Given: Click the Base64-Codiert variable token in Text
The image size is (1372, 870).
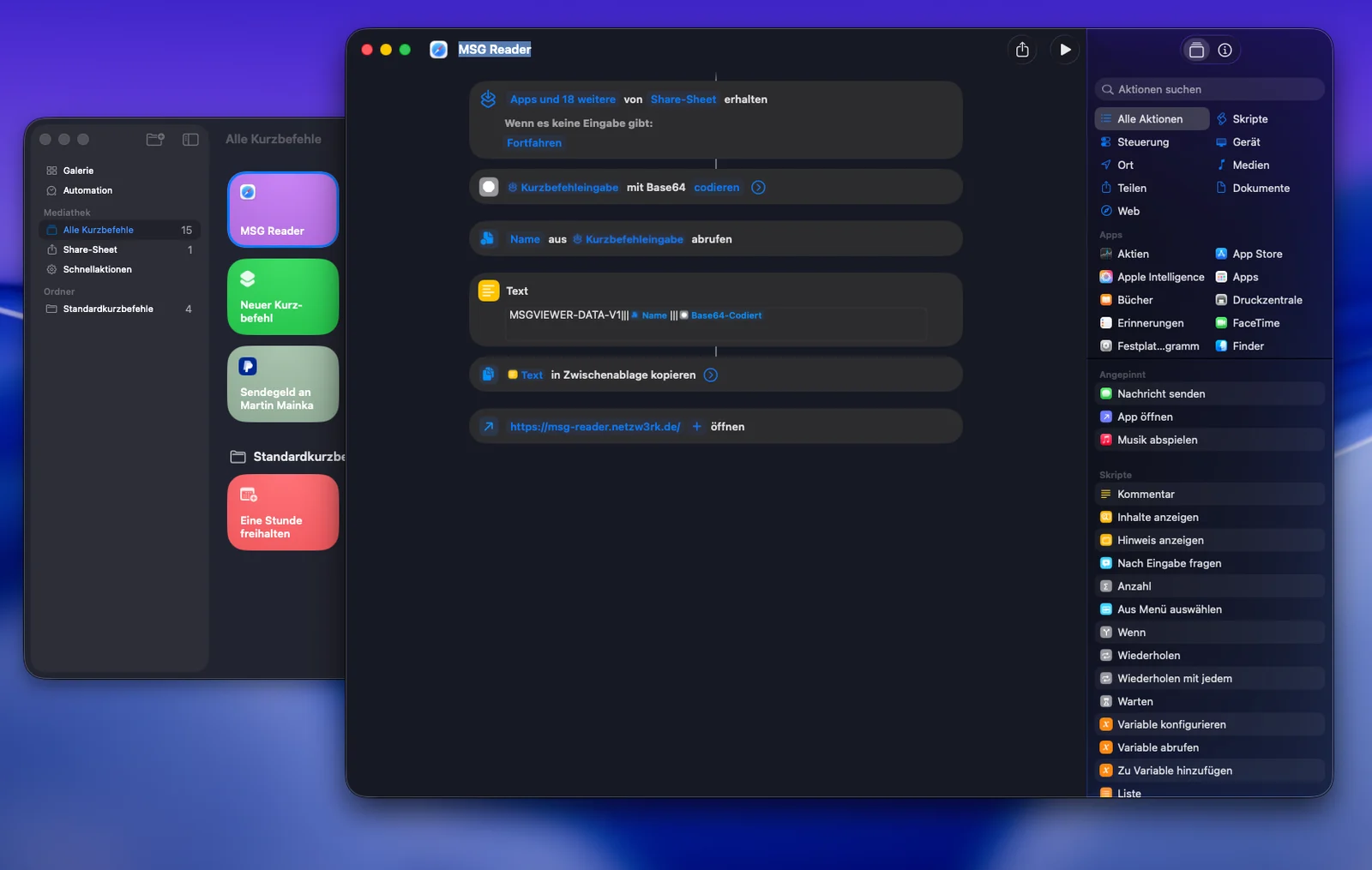Looking at the screenshot, I should tap(720, 315).
